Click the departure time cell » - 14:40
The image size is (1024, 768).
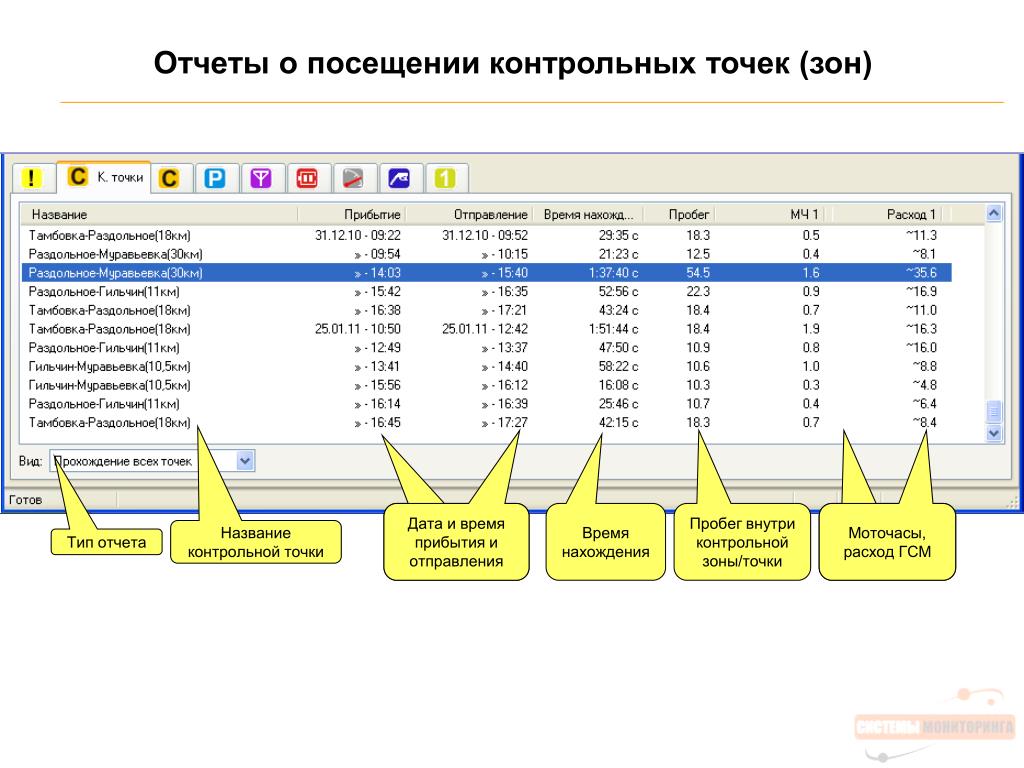(x=504, y=366)
